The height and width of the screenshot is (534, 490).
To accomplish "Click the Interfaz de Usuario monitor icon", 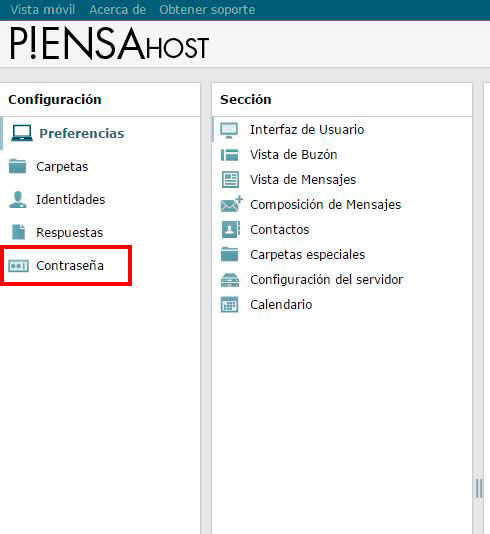I will (x=229, y=130).
